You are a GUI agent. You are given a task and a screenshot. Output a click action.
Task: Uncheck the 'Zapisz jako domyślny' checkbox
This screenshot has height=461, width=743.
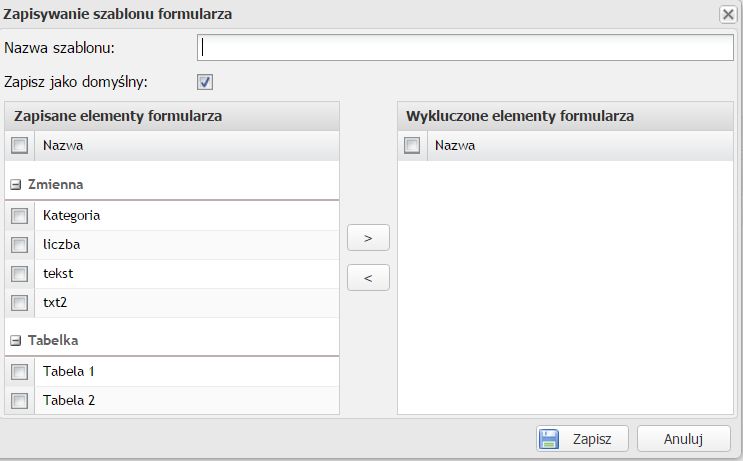tap(205, 82)
